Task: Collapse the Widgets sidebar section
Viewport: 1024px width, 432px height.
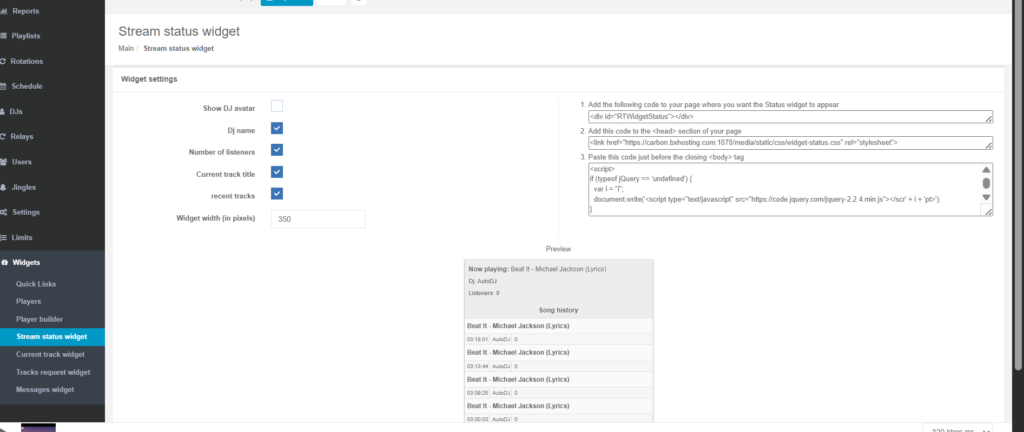Action: pos(26,263)
